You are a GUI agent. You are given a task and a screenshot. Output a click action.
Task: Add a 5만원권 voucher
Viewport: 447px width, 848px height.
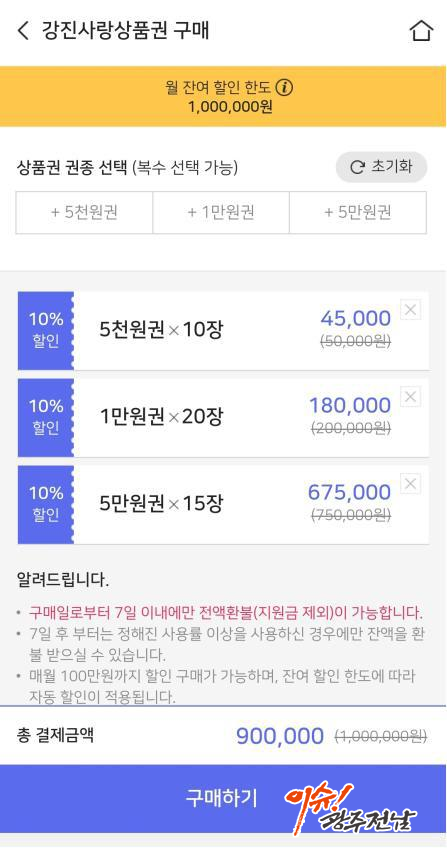click(x=358, y=213)
